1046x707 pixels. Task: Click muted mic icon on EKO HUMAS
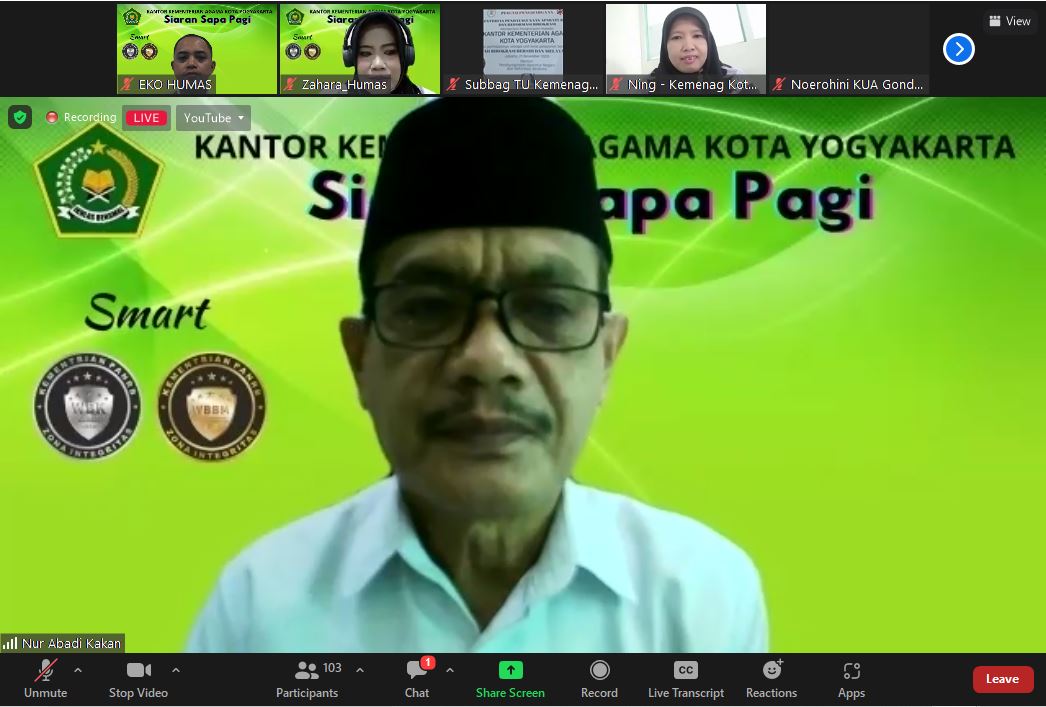coord(127,85)
